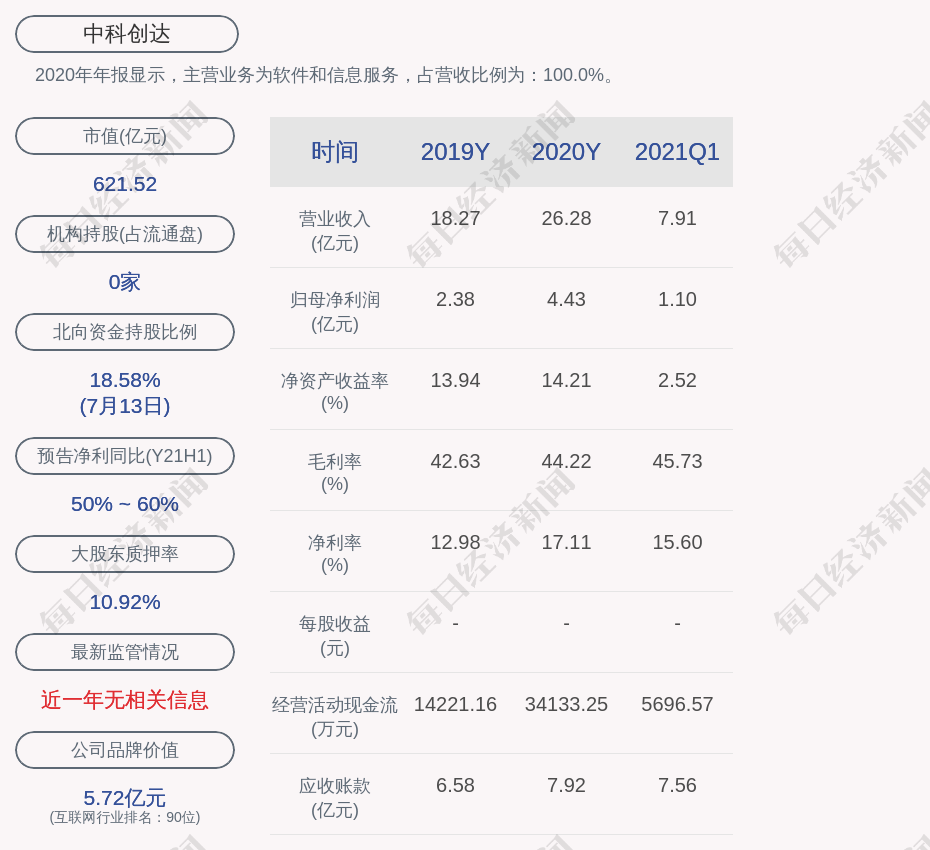Click the 净资产收益率 row label
930x850 pixels.
335,391
